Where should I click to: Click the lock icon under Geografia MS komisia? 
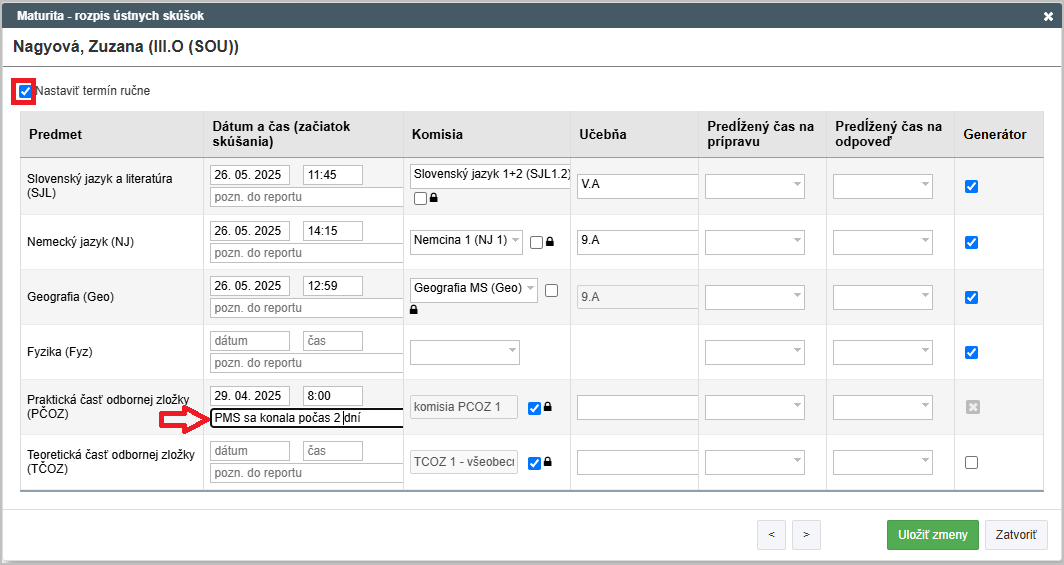click(x=415, y=310)
